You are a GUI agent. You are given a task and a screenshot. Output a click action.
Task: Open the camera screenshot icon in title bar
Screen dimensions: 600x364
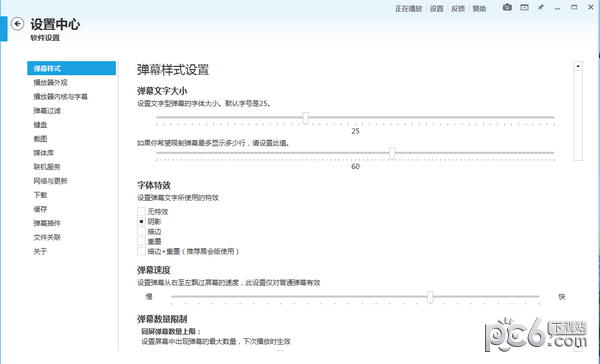pos(507,7)
